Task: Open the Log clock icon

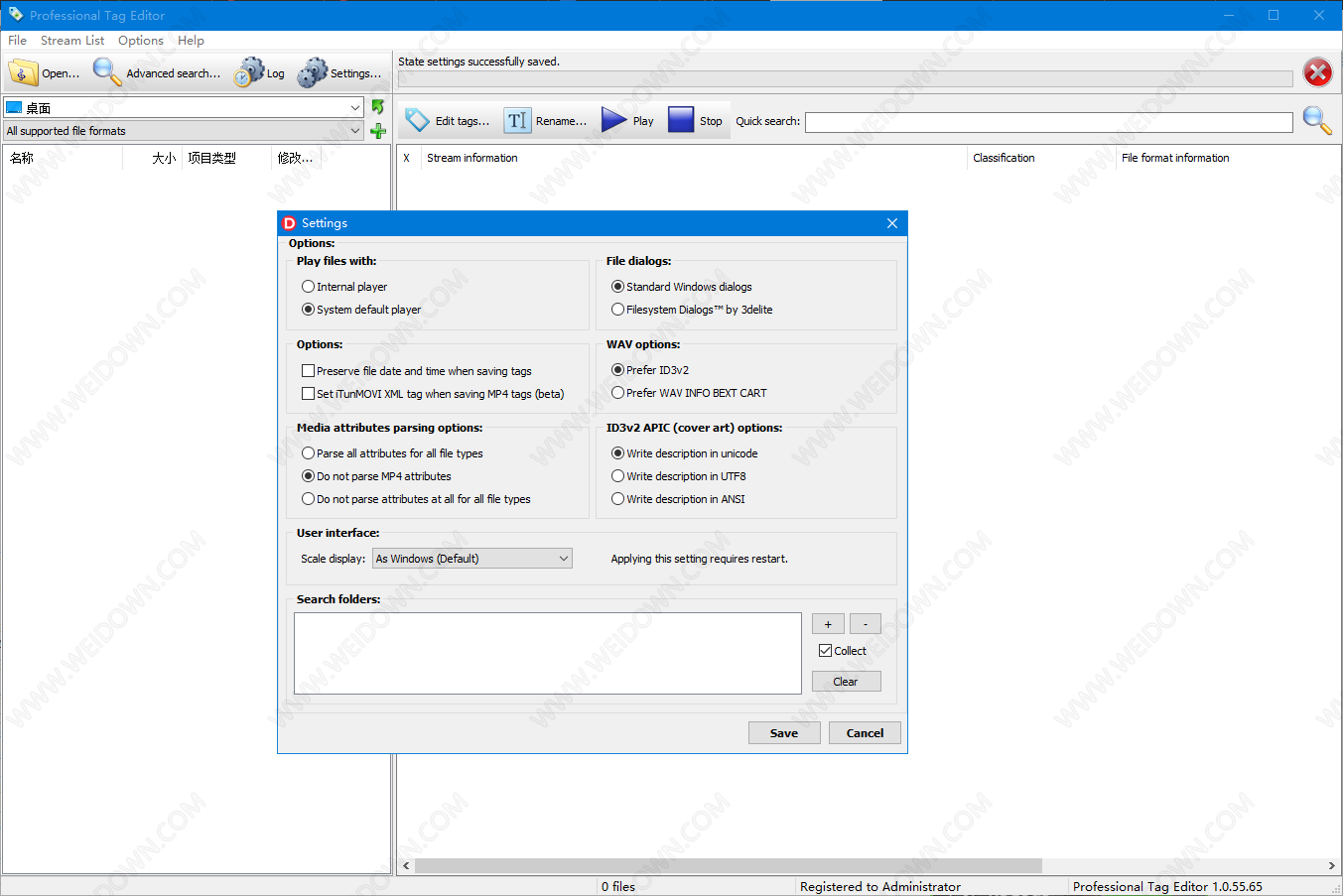Action: point(249,72)
